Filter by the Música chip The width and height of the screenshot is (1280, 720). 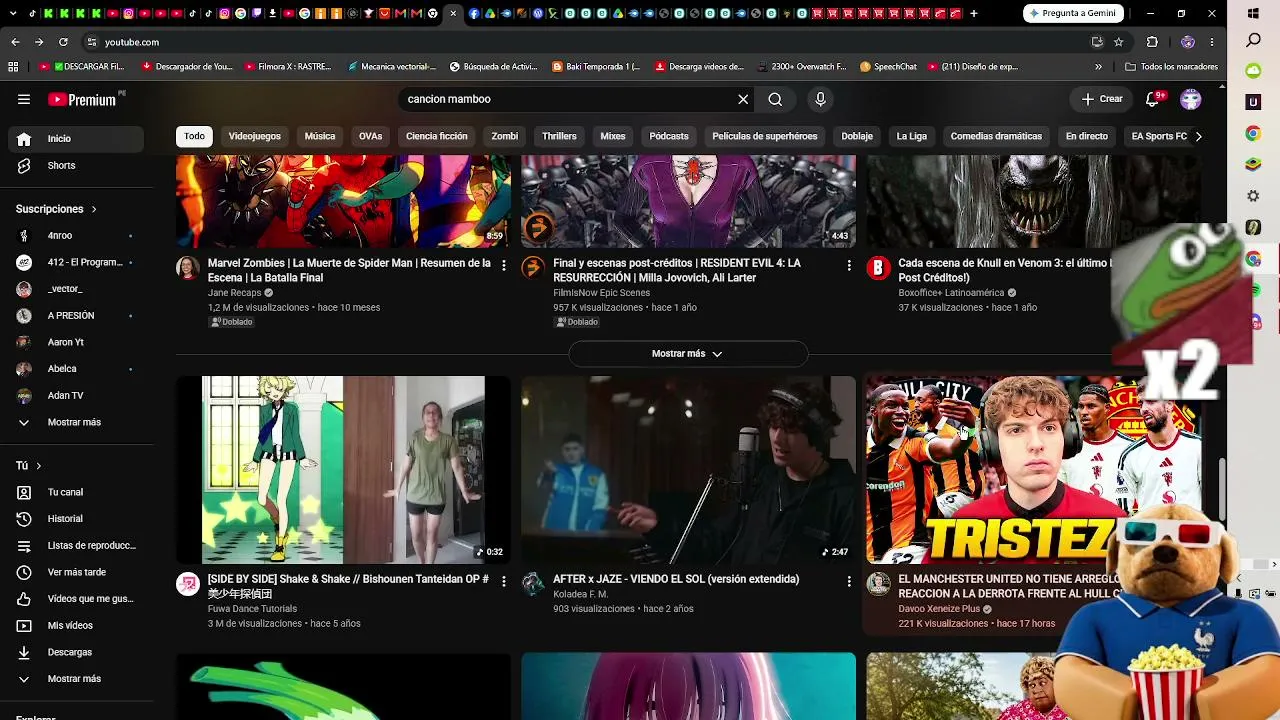coord(320,136)
